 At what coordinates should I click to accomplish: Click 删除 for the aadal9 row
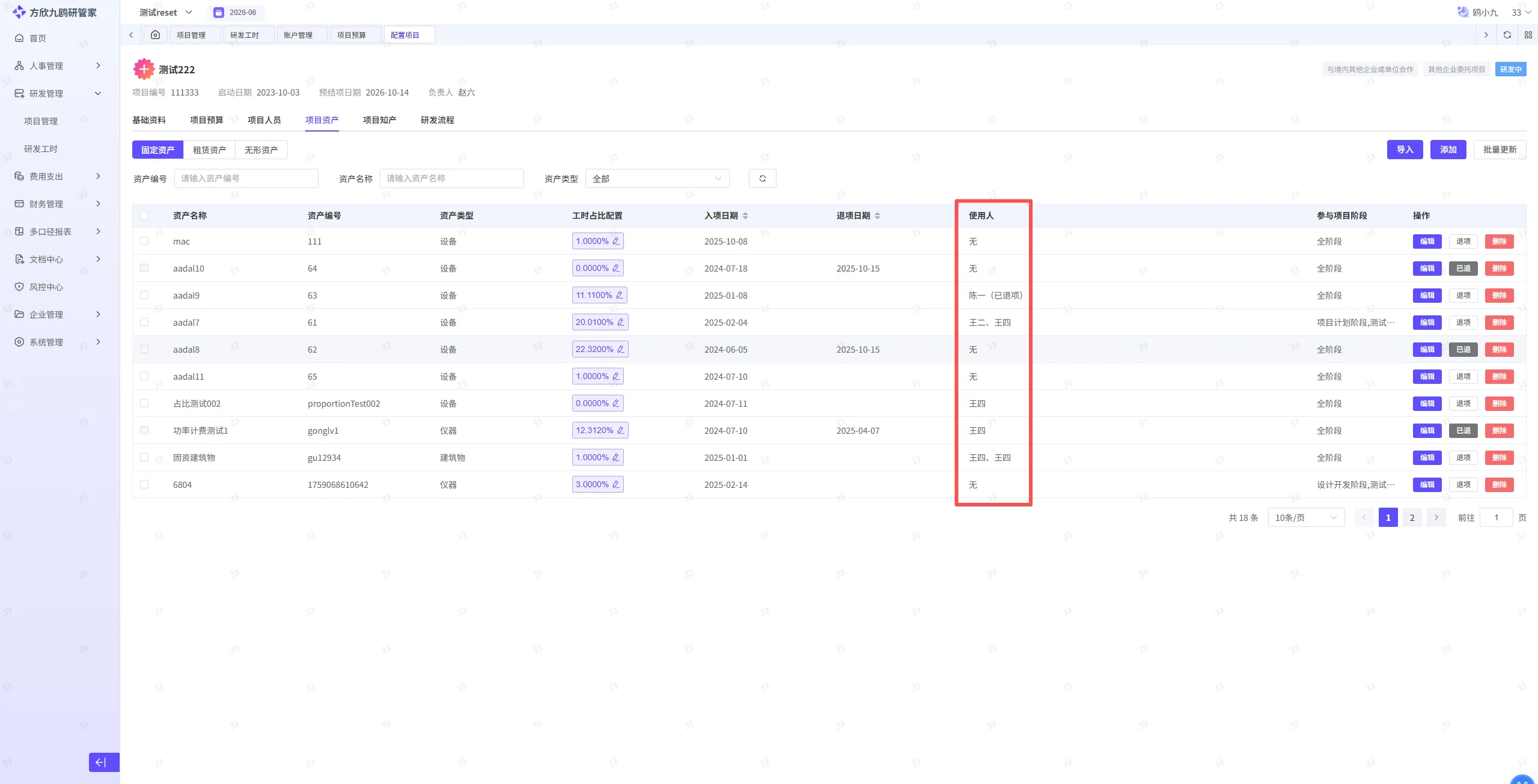coord(1499,295)
